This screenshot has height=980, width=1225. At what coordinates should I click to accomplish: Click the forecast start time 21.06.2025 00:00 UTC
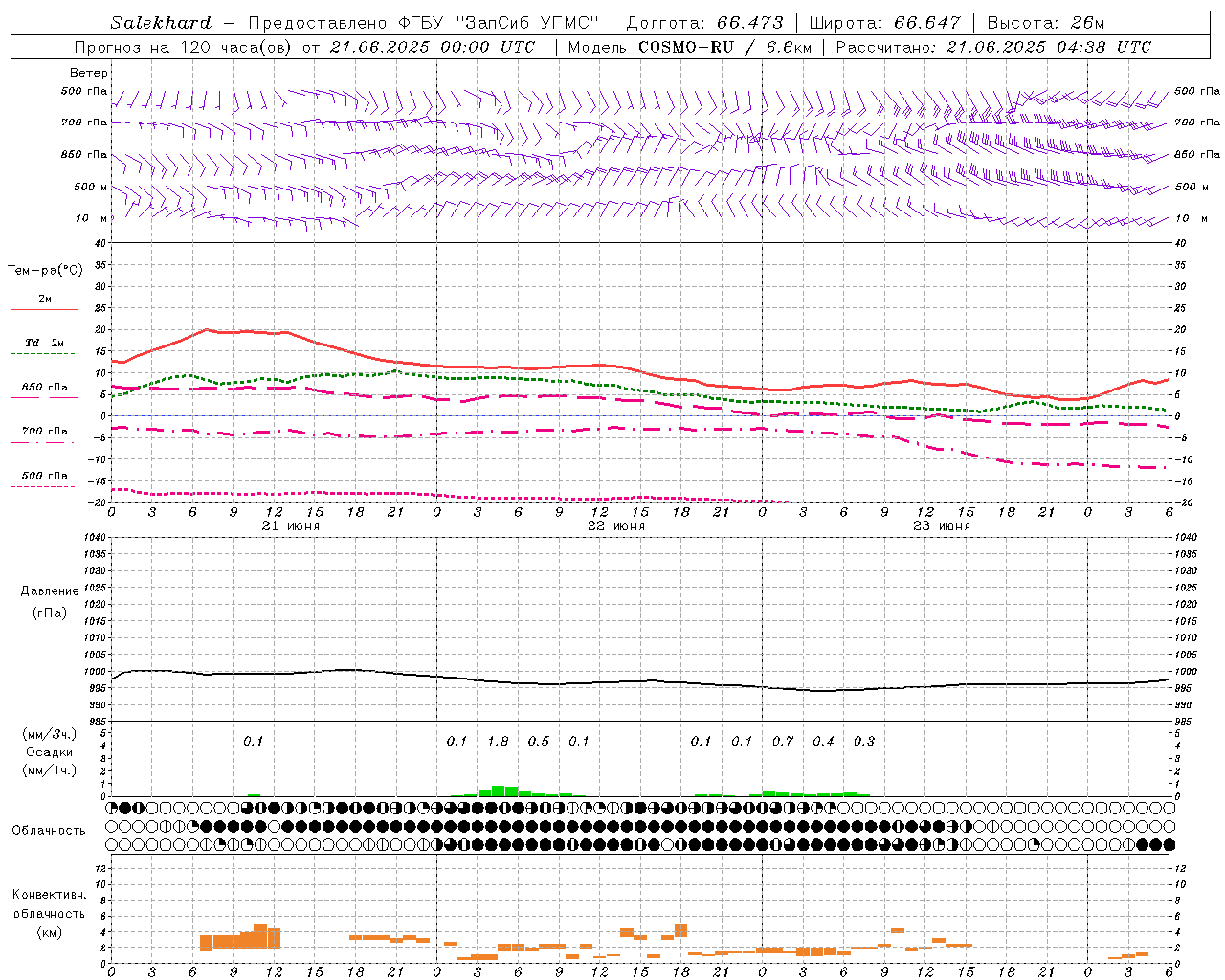point(432,47)
